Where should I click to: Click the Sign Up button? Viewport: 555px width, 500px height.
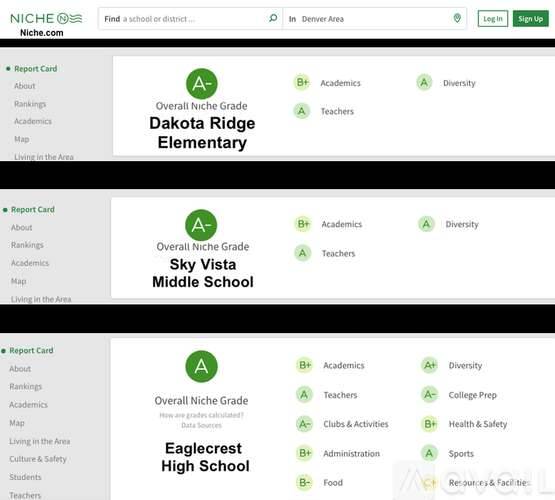(x=531, y=18)
